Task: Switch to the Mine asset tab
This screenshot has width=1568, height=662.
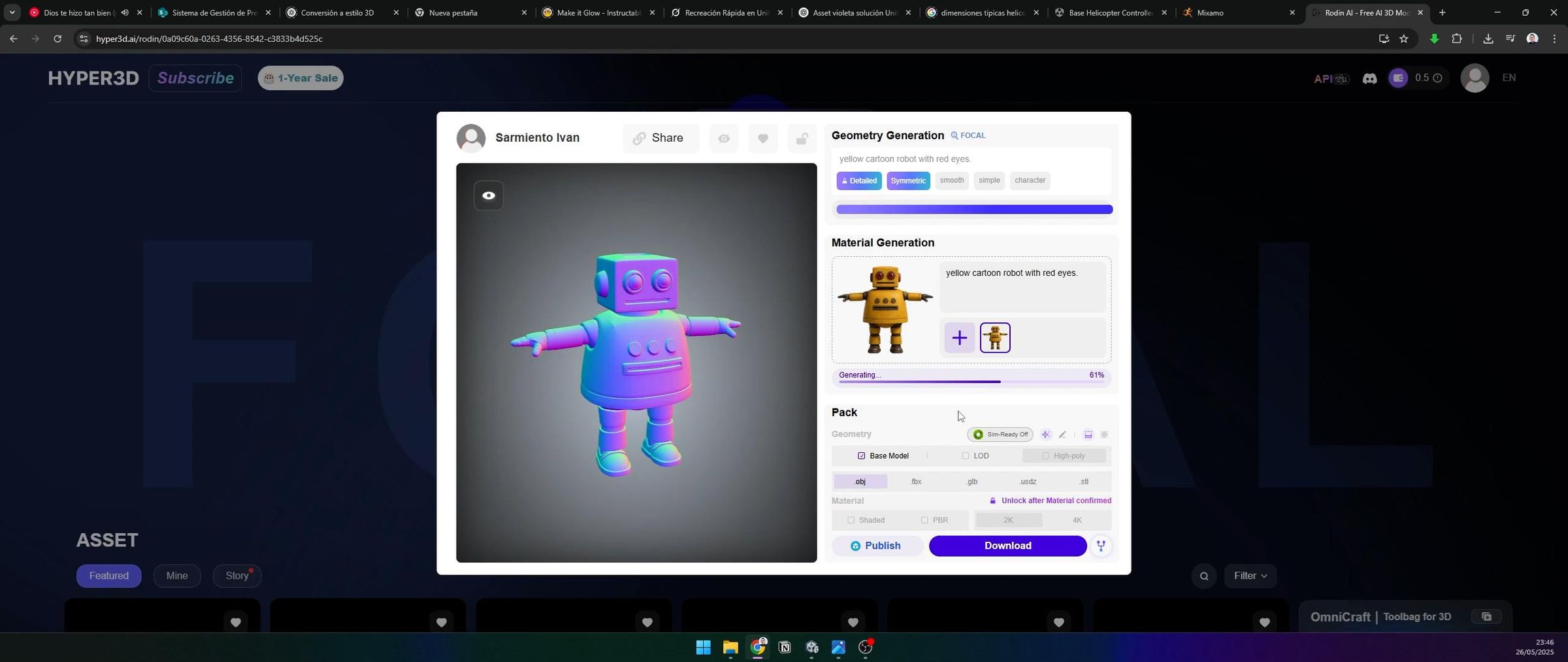Action: pyautogui.click(x=176, y=576)
